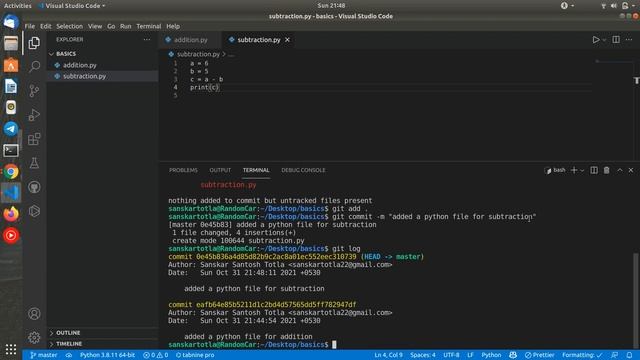Open the Go menu
This screenshot has width=640, height=360.
click(111, 26)
